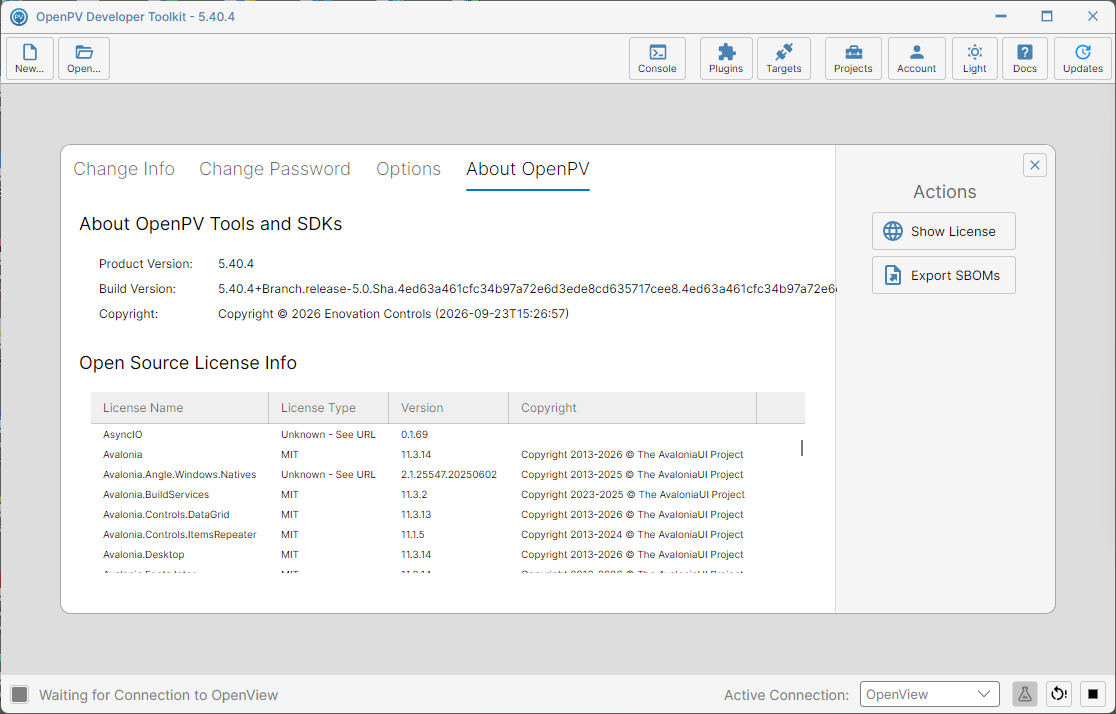Screen dimensions: 1116x714
Task: Click the Product Version value 5.40.4
Action: pos(236,263)
